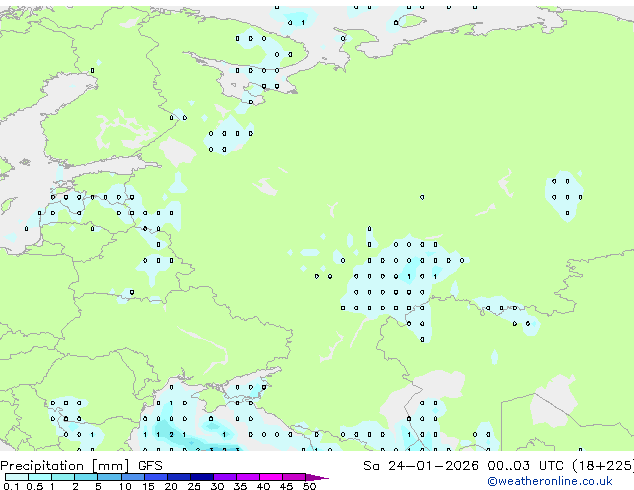Click the 1–2 mm legend color swatch
This screenshot has height=490, width=634.
coord(63,477)
